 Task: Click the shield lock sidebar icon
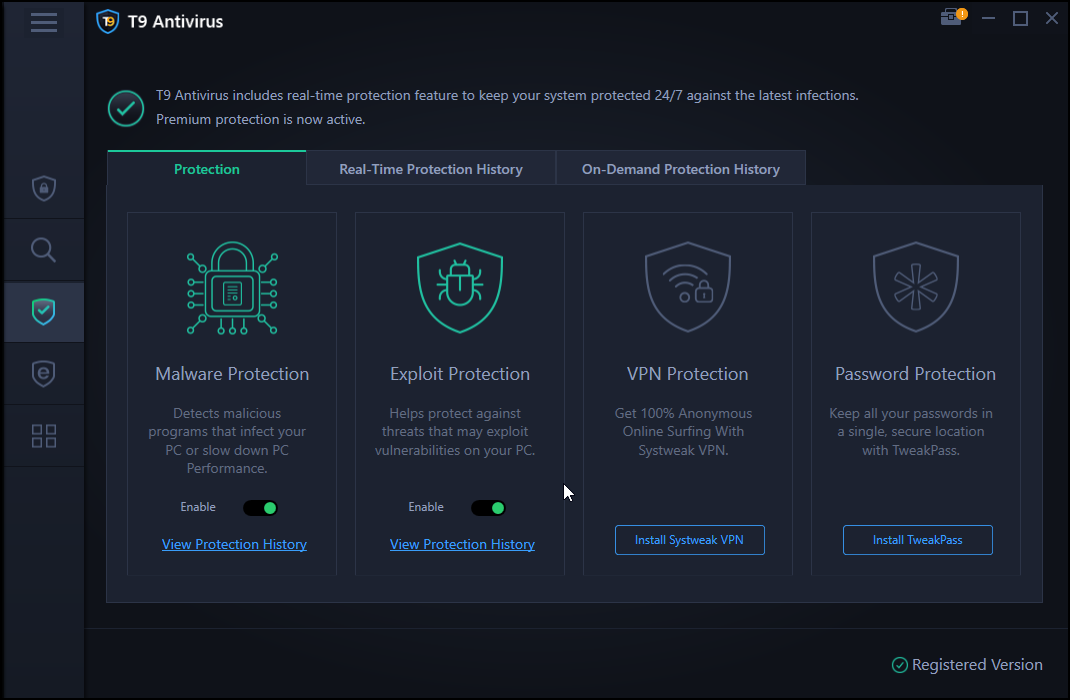pyautogui.click(x=43, y=188)
